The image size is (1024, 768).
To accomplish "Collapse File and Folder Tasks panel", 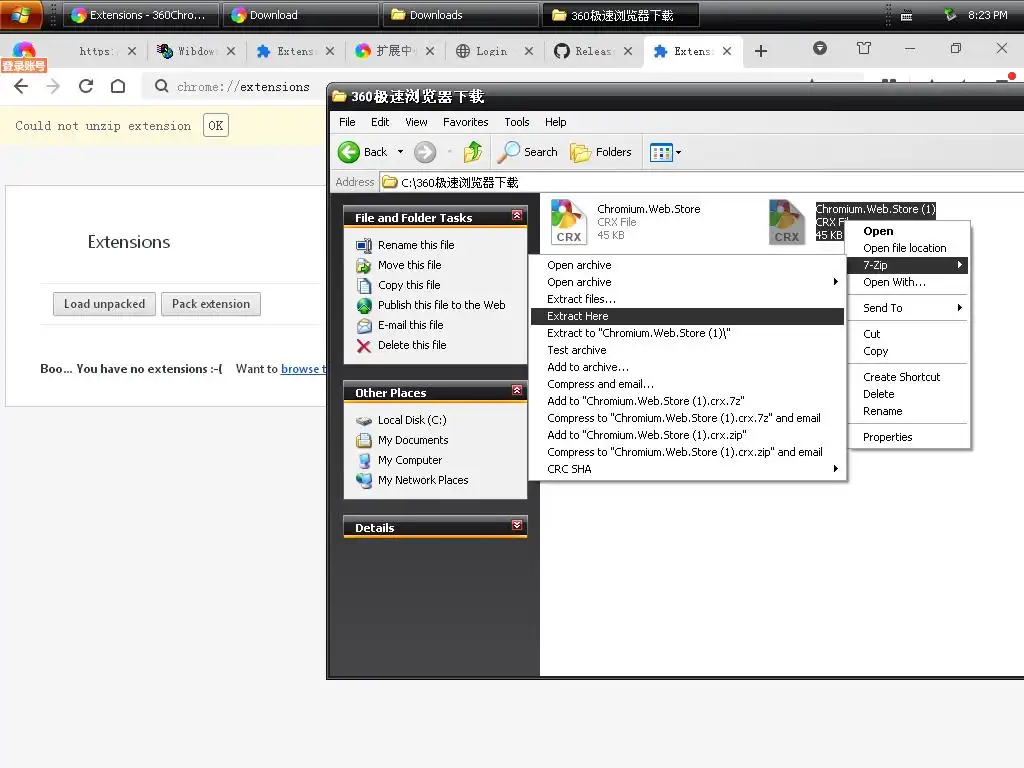I will click(x=517, y=216).
